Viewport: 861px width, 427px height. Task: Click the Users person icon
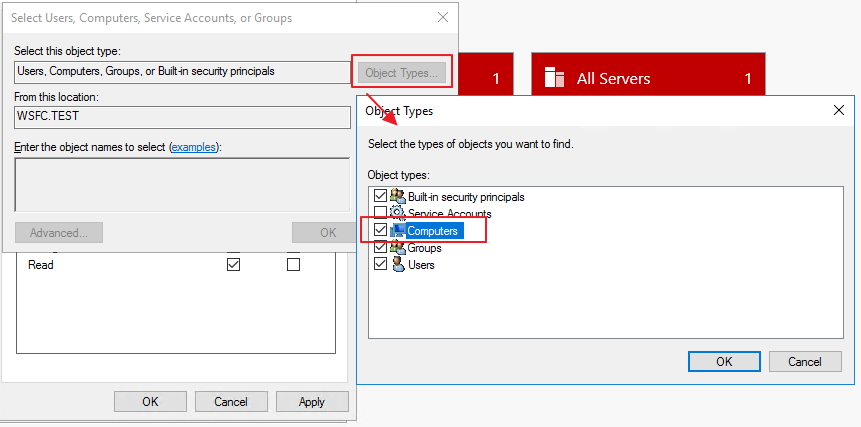397,265
